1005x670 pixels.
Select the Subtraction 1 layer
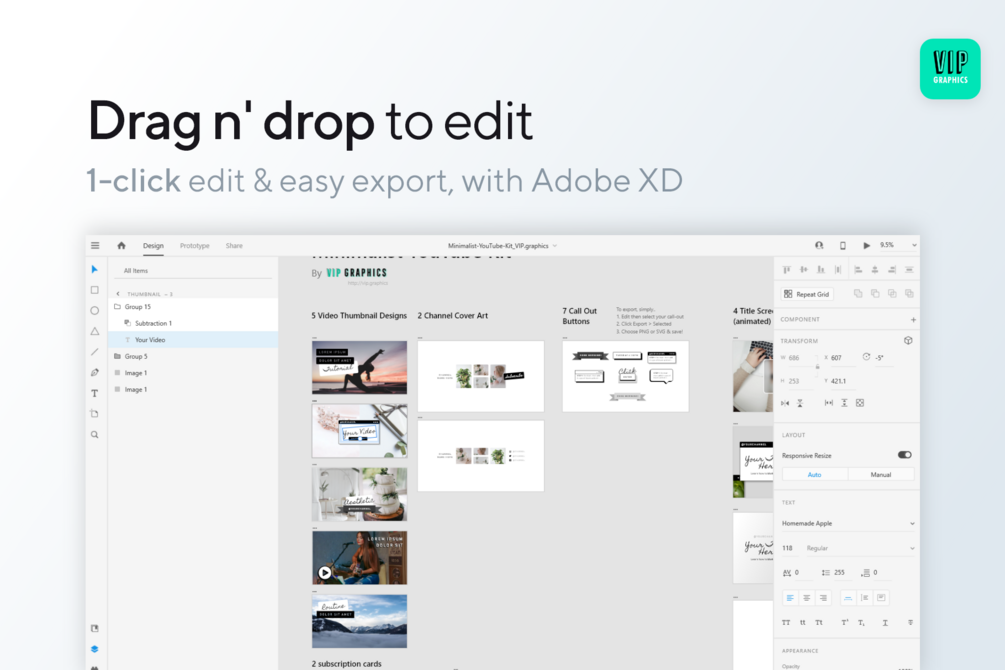click(x=193, y=323)
